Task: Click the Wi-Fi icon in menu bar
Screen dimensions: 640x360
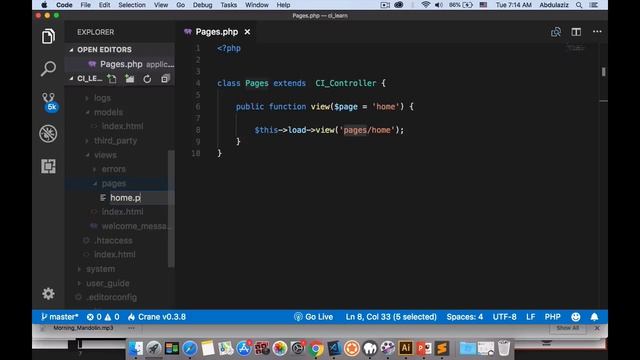Action: (x=425, y=5)
